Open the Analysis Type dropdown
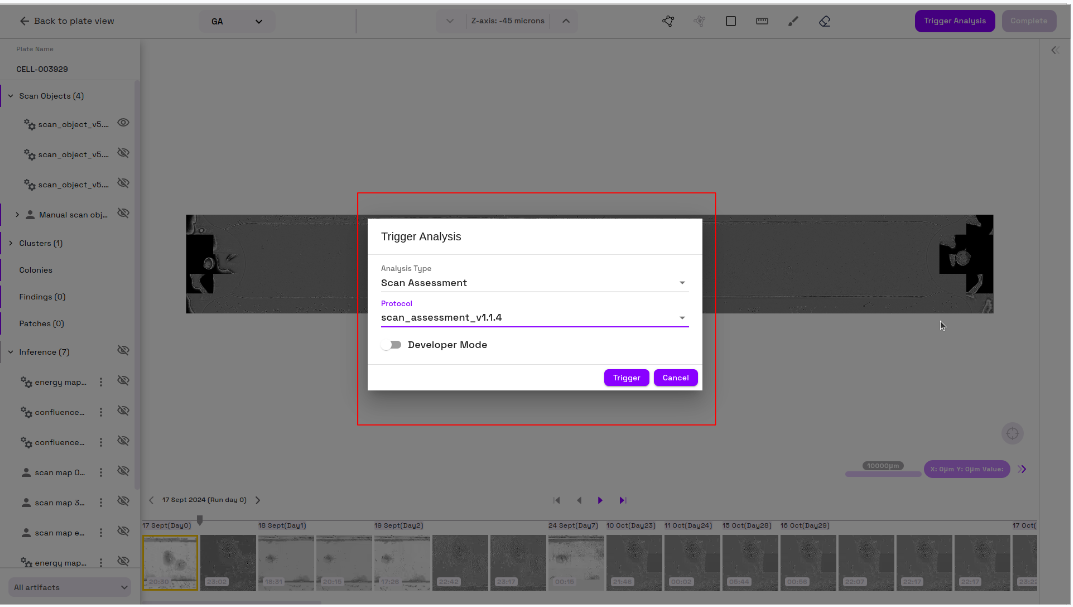 534,283
